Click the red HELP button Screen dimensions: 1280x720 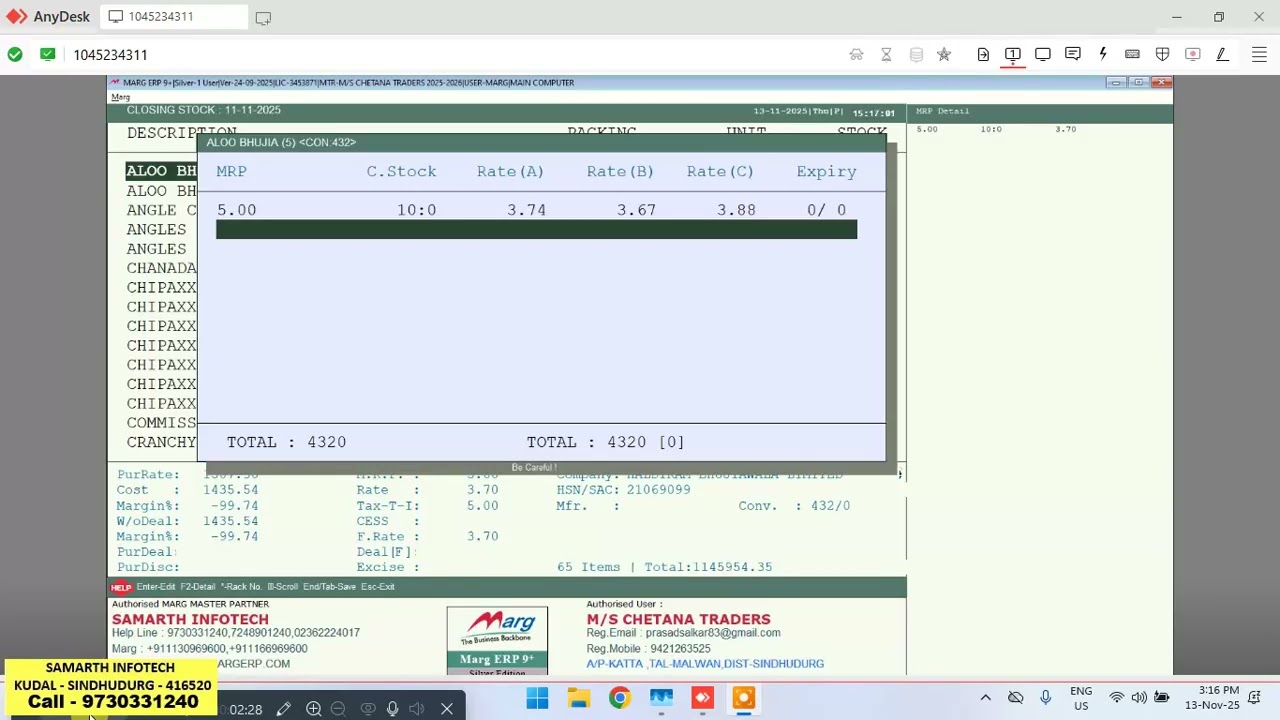121,587
